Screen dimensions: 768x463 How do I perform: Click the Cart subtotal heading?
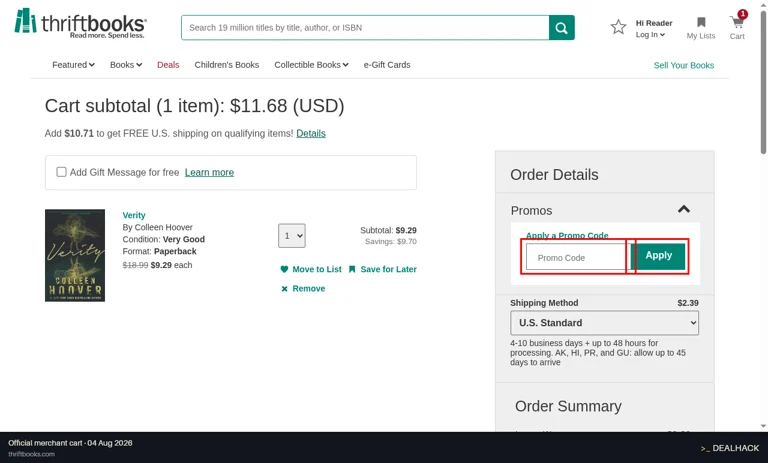coord(194,106)
